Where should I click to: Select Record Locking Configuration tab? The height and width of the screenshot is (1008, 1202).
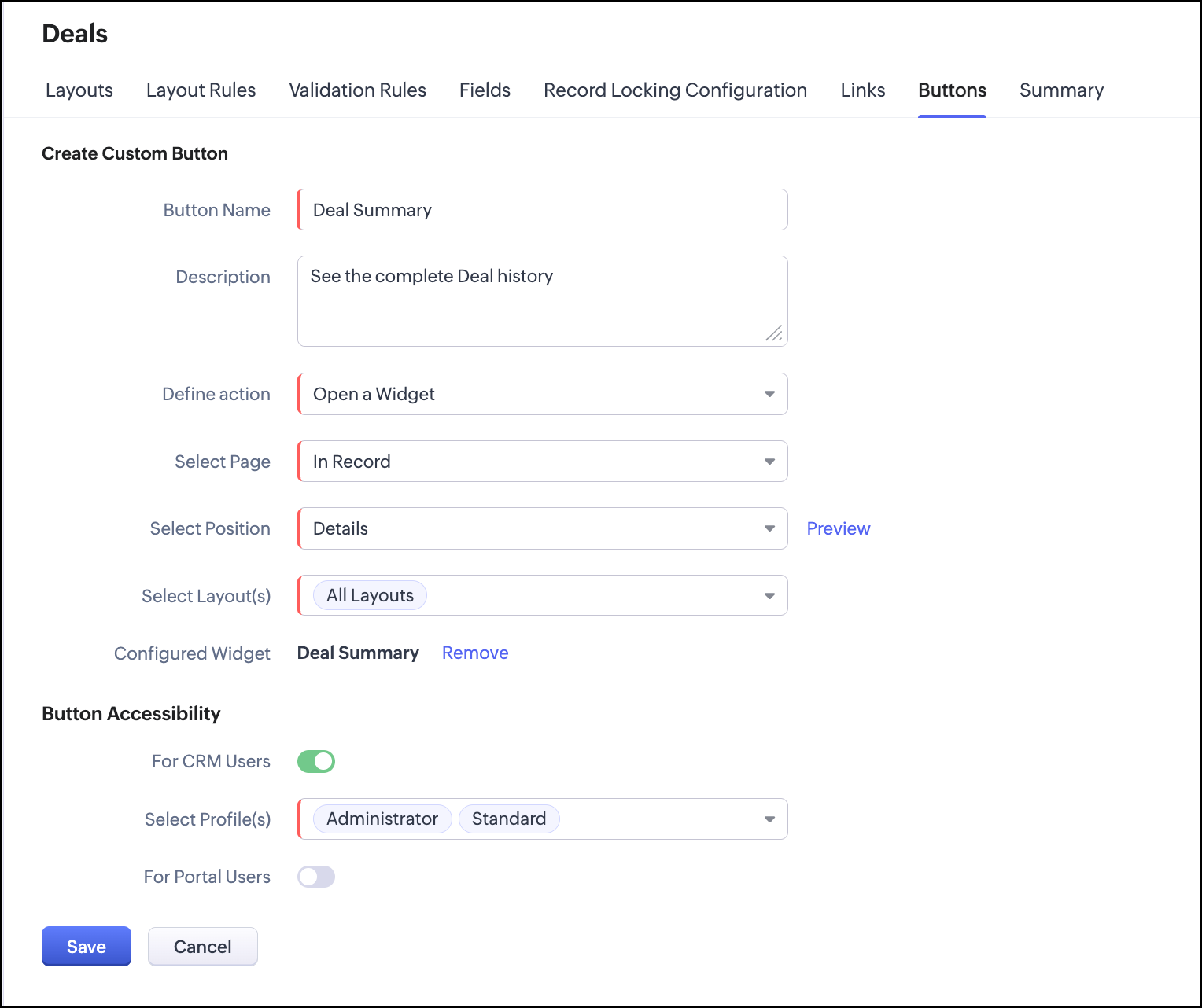[675, 90]
